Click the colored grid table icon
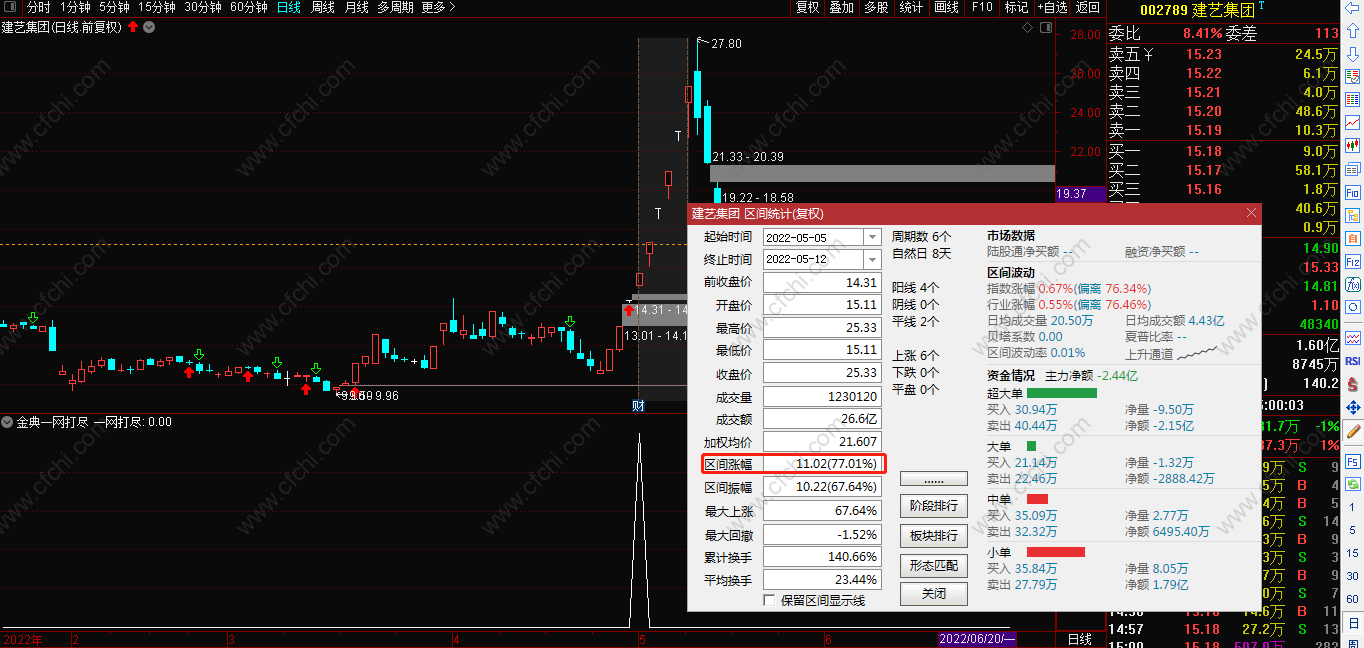Viewport: 1364px width, 648px height. pos(1353,98)
